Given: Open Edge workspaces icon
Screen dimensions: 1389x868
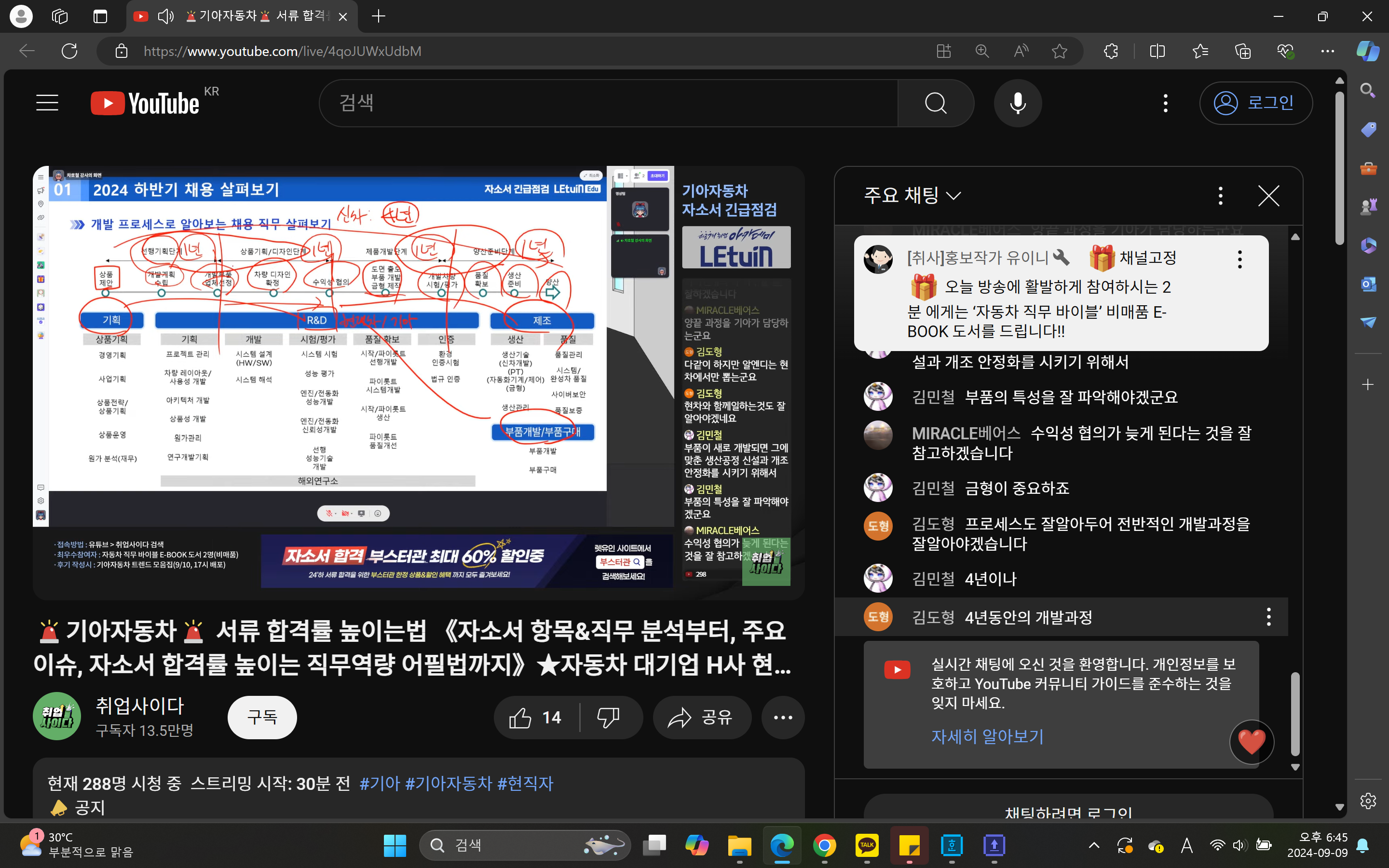Looking at the screenshot, I should (x=60, y=16).
